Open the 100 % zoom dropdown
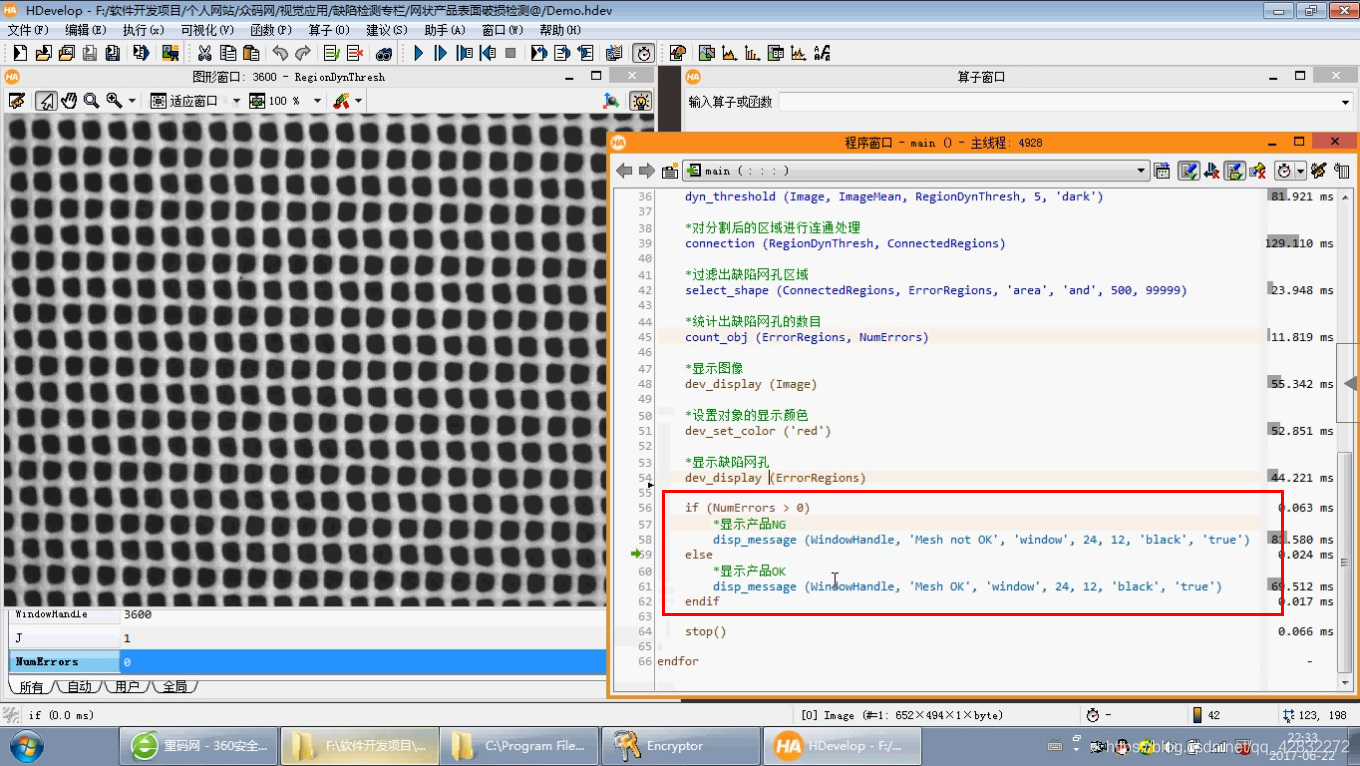The image size is (1360, 766). tap(317, 101)
